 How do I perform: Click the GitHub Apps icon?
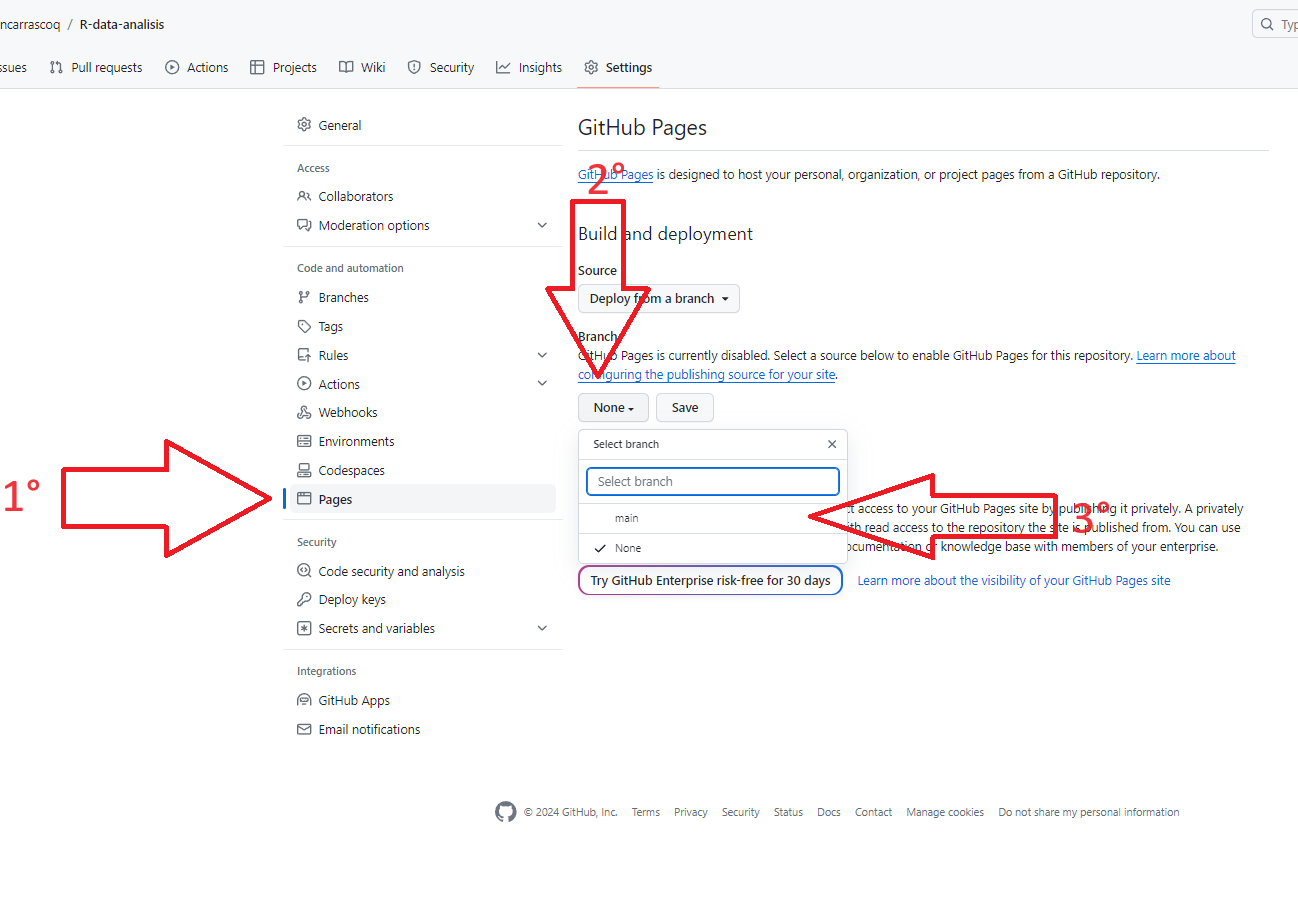point(304,701)
